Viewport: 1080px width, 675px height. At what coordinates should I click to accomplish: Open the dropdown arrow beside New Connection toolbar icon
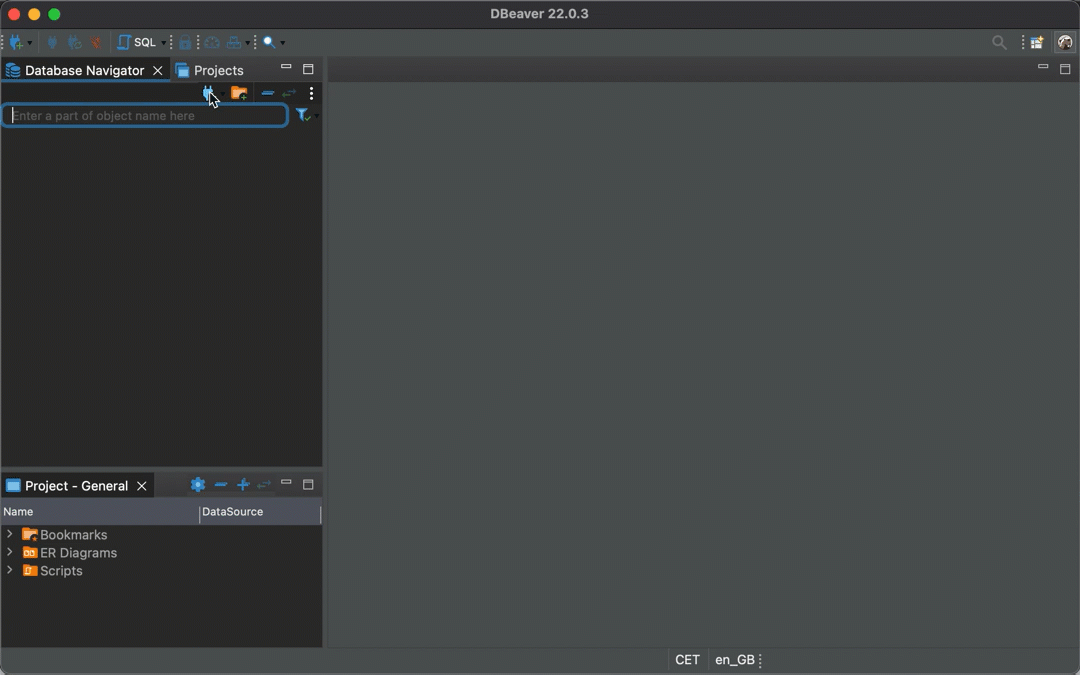click(x=30, y=43)
